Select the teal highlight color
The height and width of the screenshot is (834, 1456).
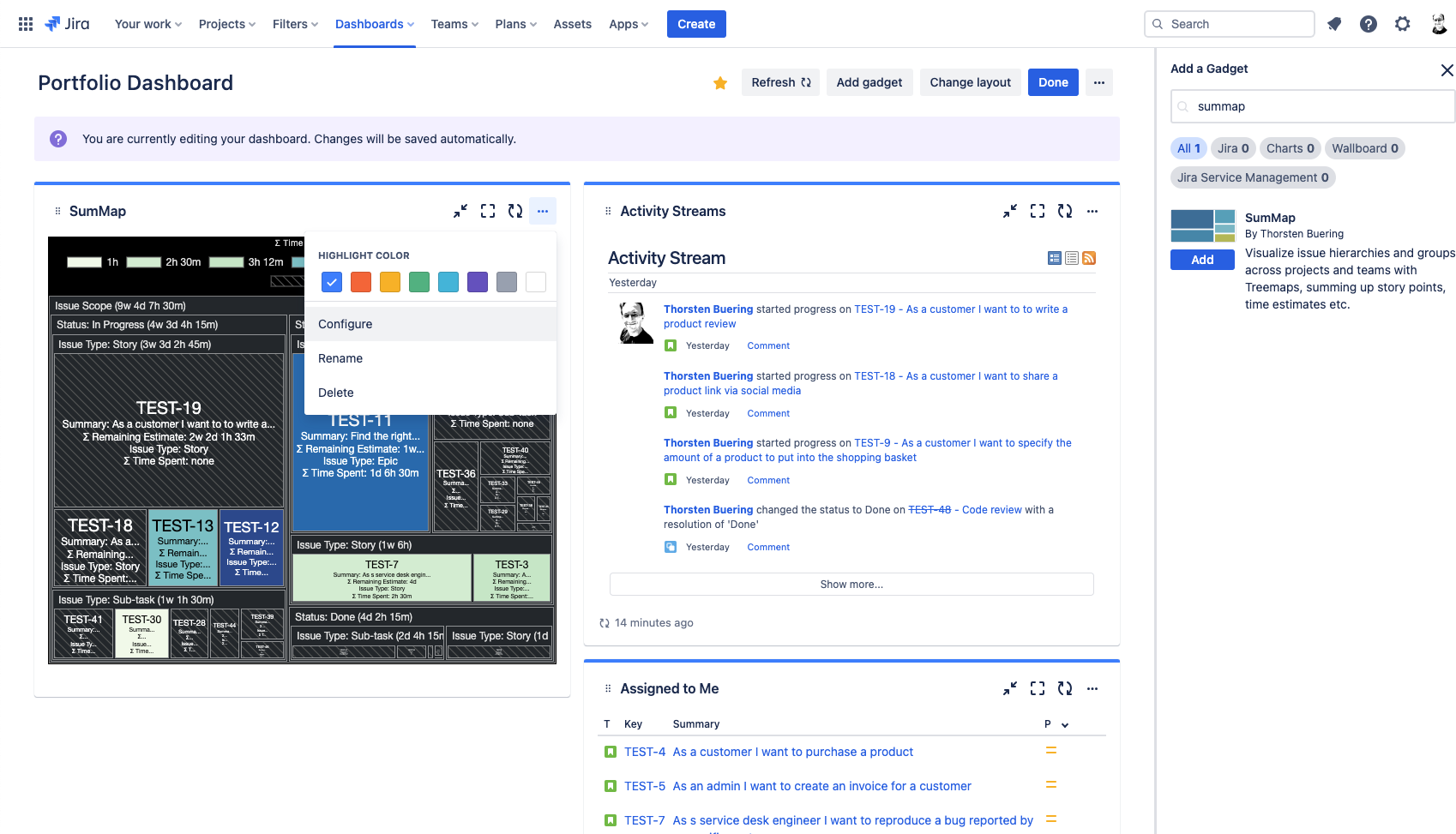click(x=448, y=282)
